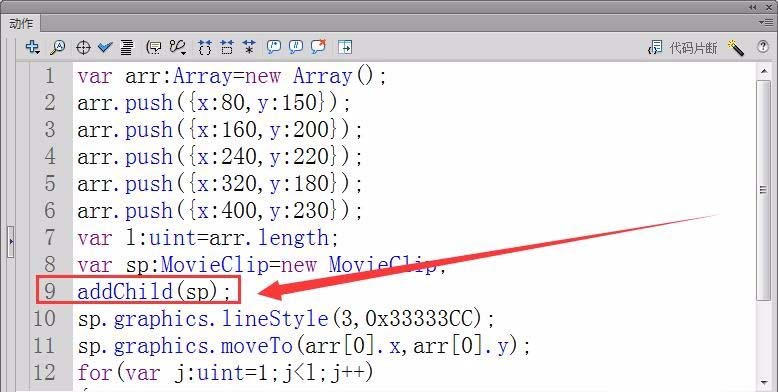Click the line 'sp.graphics.moveTo(arr[0].x,arr[0].y);'
Image resolution: width=778 pixels, height=392 pixels.
tap(304, 345)
